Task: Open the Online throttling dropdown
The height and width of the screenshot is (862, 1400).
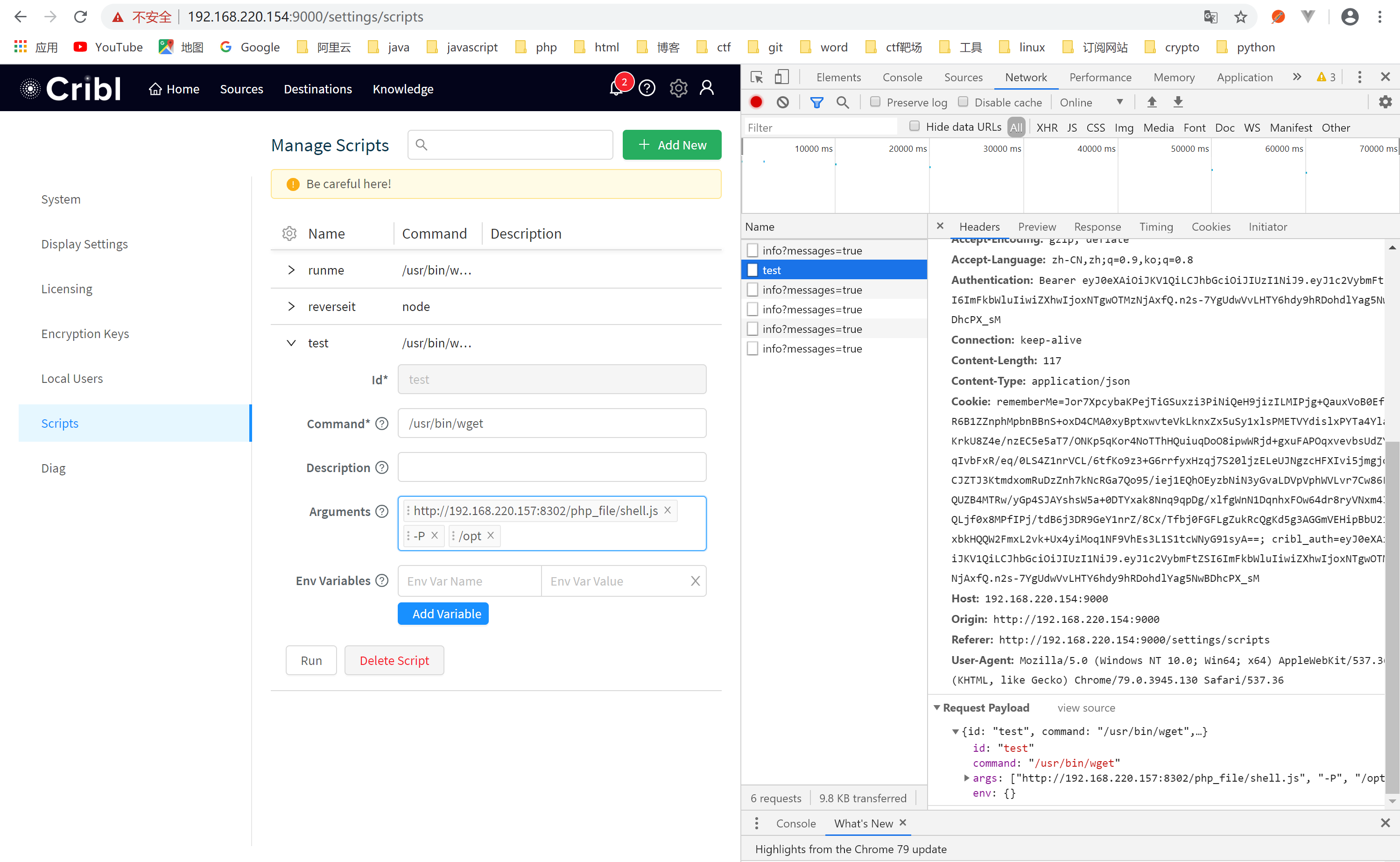Action: pos(1090,102)
